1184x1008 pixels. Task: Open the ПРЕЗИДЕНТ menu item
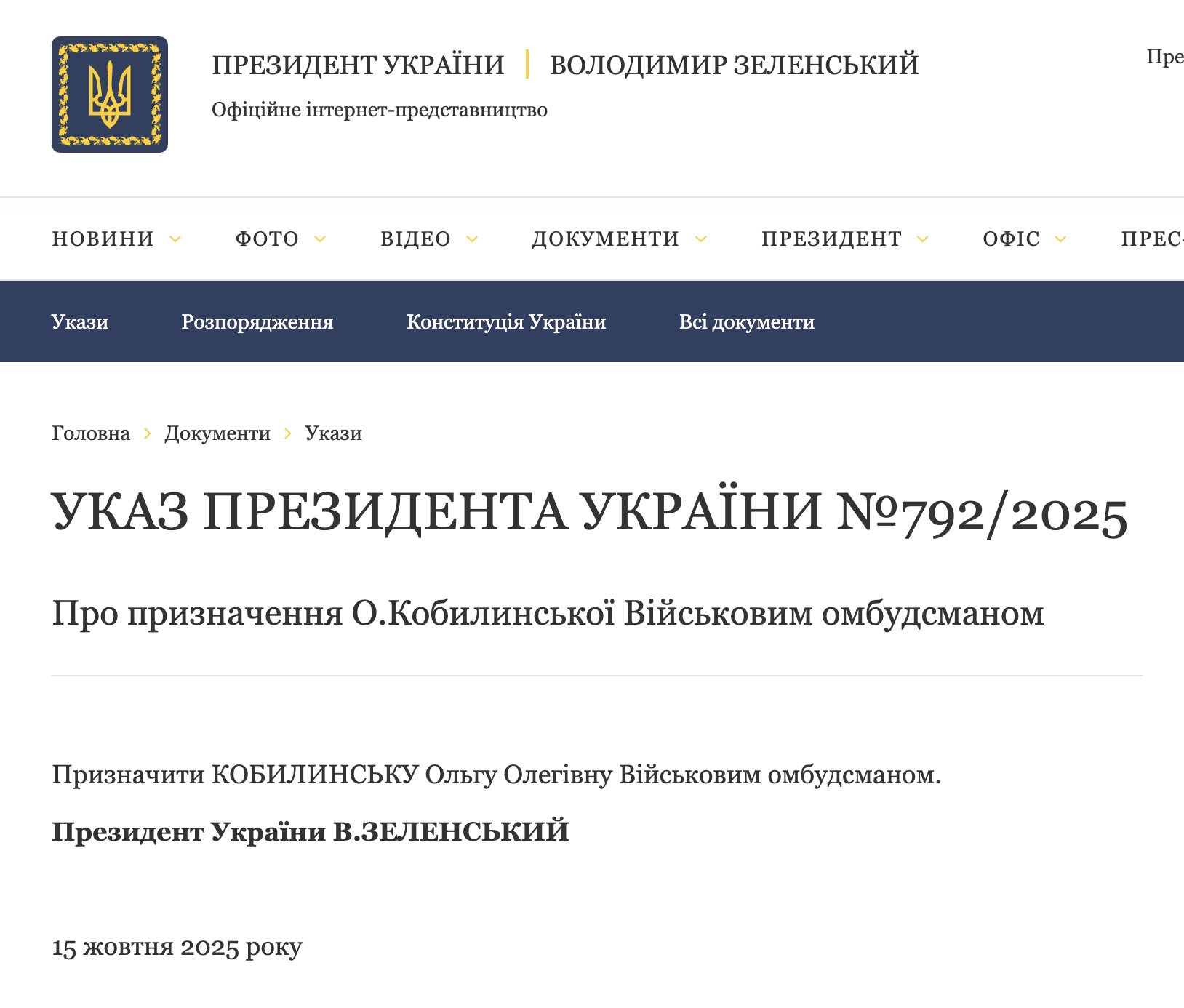(x=831, y=239)
